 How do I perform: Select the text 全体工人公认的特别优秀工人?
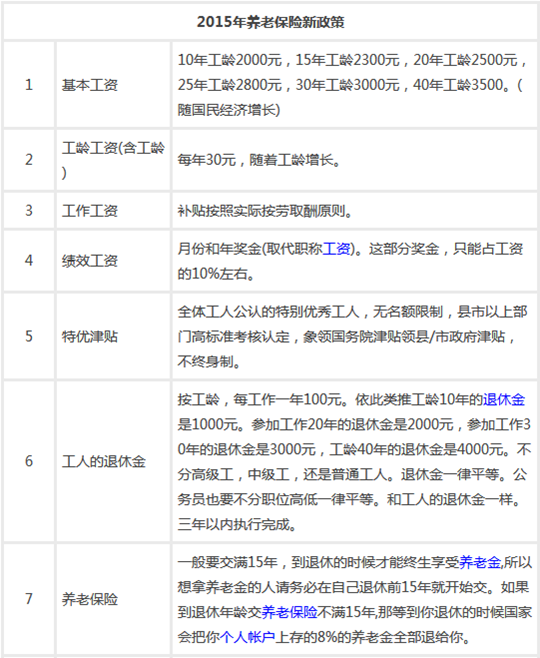[x=268, y=312]
